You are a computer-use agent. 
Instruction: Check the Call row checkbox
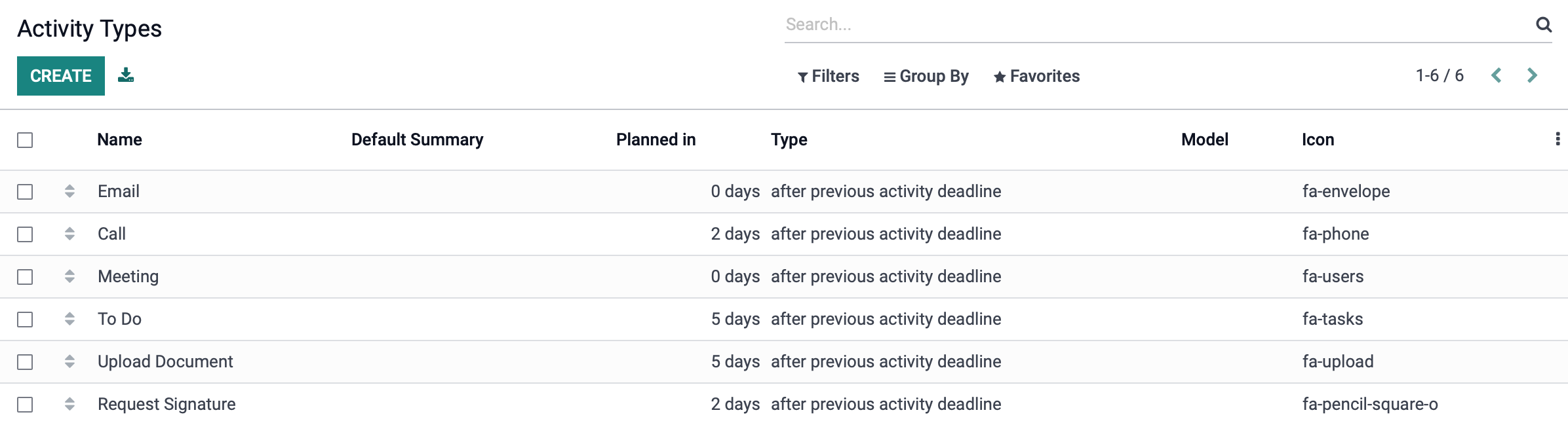pos(25,234)
